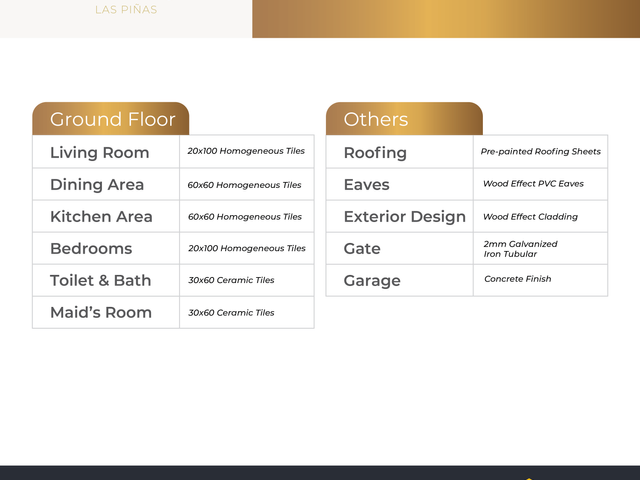This screenshot has height=480, width=640.
Task: Select the Gate row label
Action: [x=362, y=249]
